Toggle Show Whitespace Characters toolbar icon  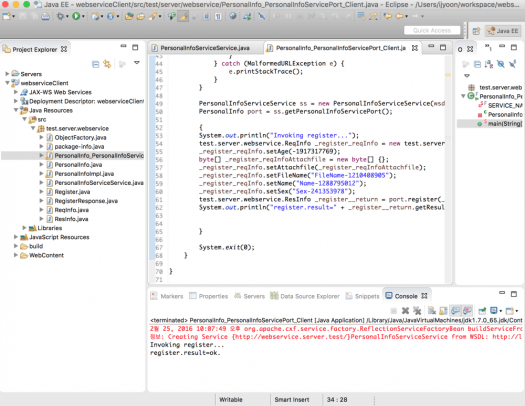coord(218,16)
